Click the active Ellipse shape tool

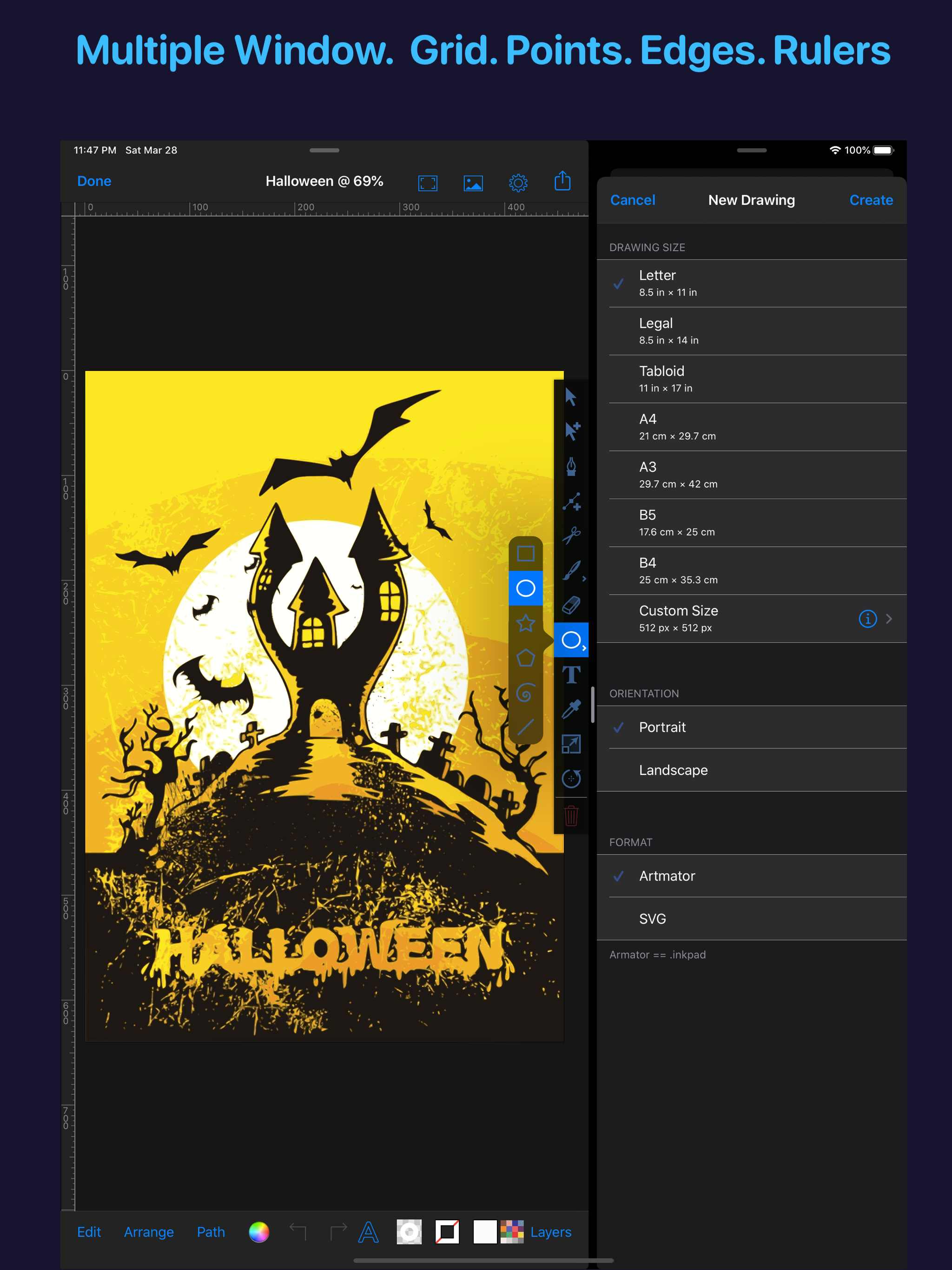pyautogui.click(x=571, y=640)
